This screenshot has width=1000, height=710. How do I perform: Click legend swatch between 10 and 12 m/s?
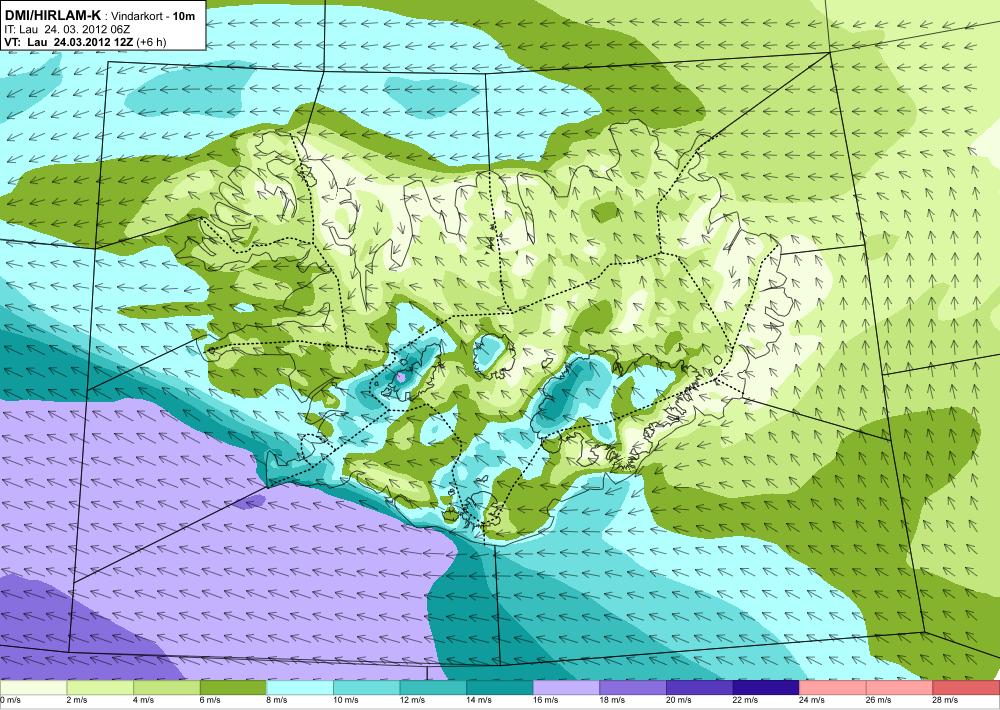click(x=366, y=688)
